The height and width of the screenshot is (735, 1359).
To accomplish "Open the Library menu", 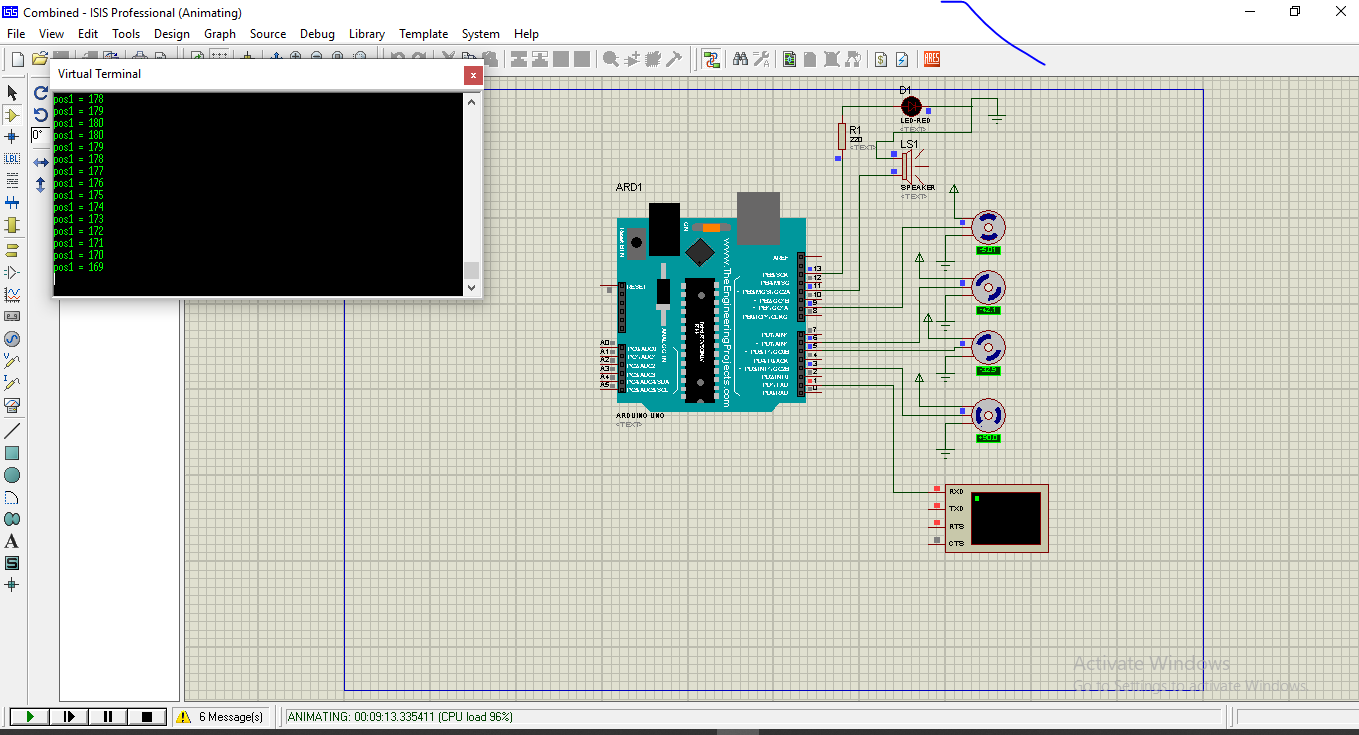I will pyautogui.click(x=366, y=33).
